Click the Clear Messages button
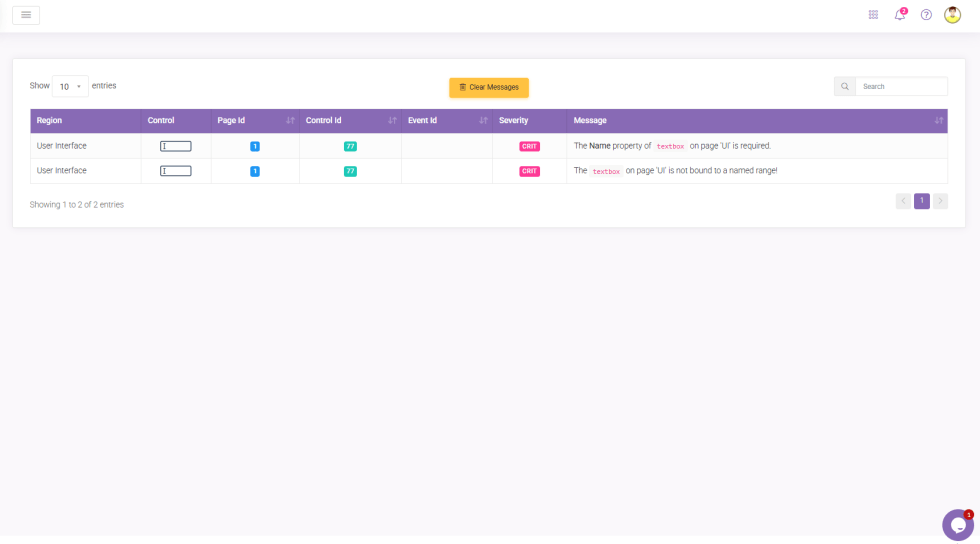Screen dimensions: 980x544 (489, 88)
